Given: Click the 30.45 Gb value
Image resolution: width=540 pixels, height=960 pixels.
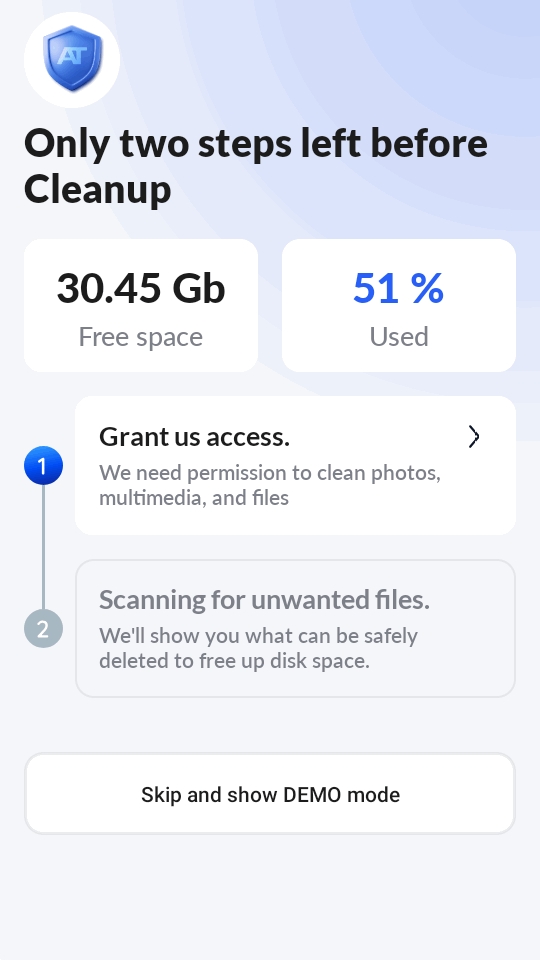Looking at the screenshot, I should (141, 288).
